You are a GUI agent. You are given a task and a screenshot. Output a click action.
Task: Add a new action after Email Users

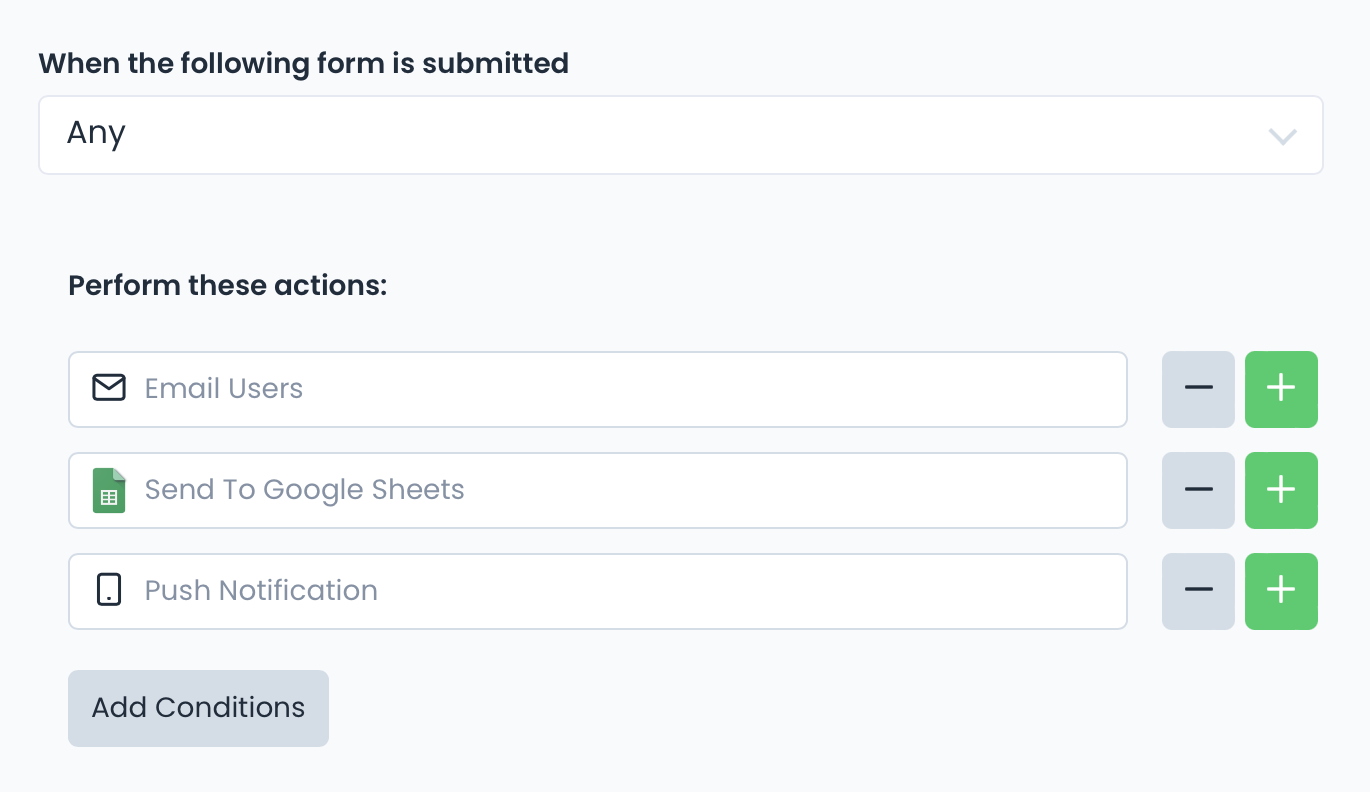coord(1281,389)
